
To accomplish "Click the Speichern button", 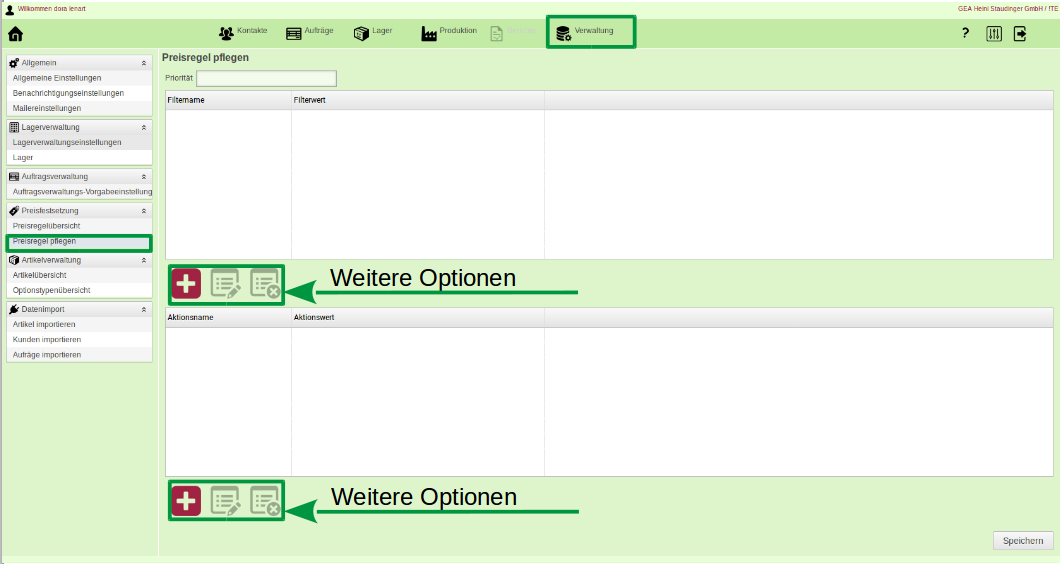I will 1023,541.
